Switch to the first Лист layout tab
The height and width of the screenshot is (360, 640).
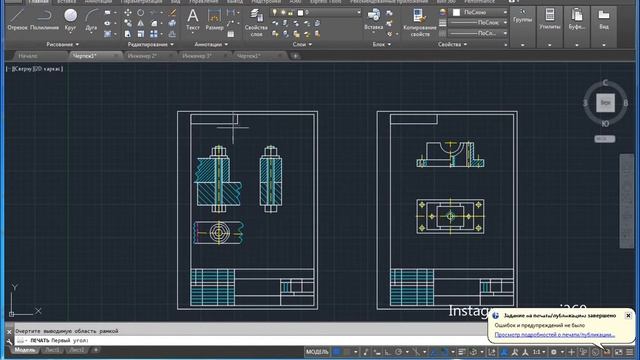(x=52, y=350)
